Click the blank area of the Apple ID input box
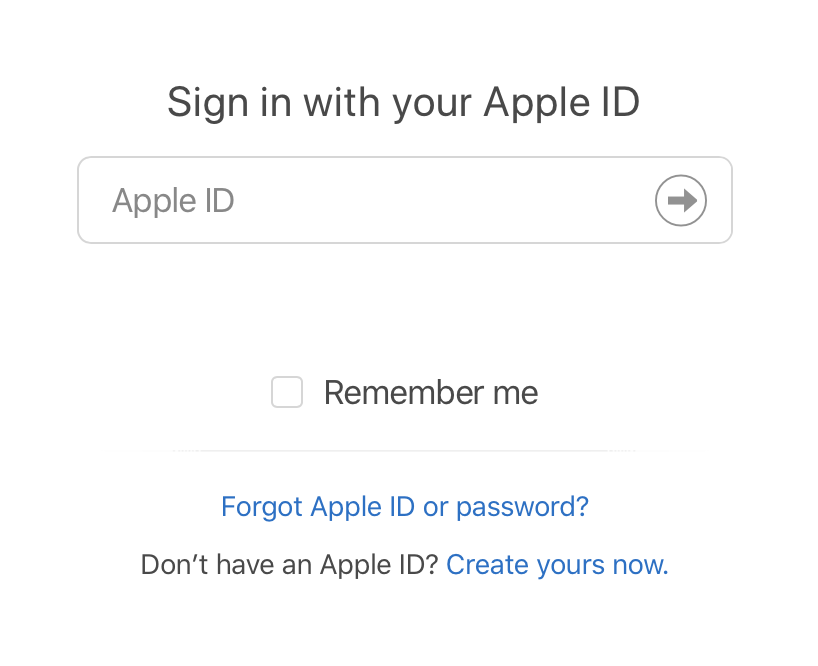 click(443, 200)
